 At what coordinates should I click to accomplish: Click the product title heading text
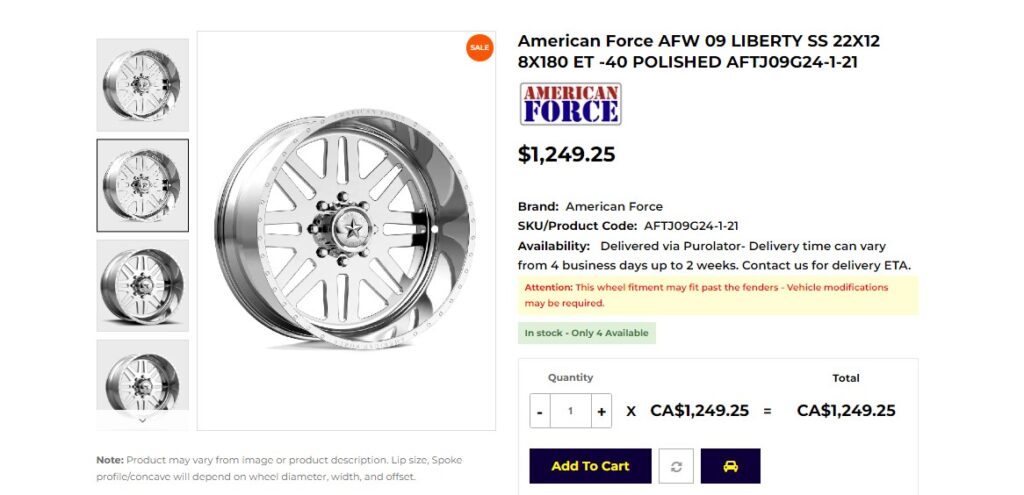click(x=698, y=51)
